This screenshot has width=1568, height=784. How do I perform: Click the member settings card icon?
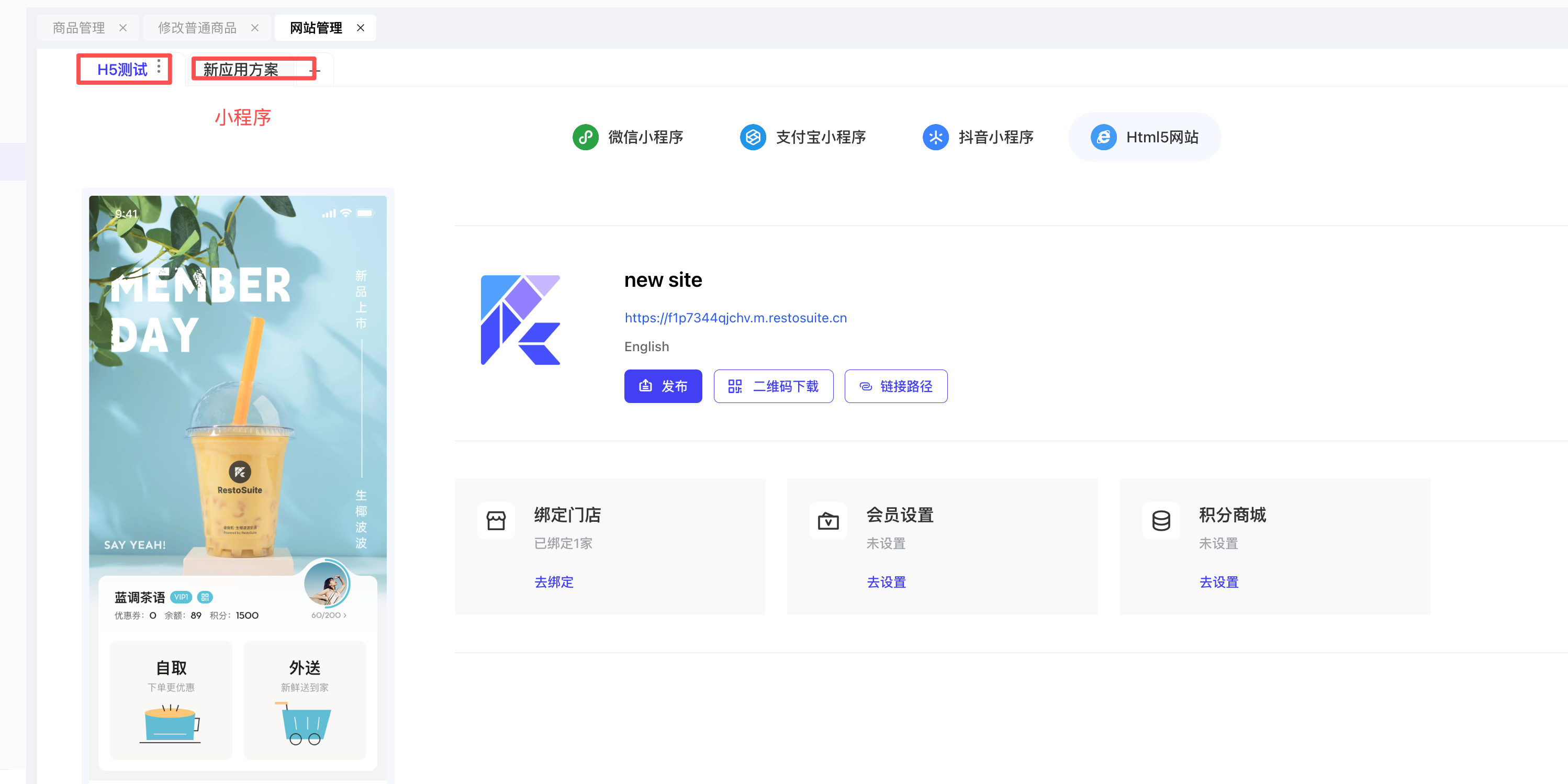click(x=828, y=520)
